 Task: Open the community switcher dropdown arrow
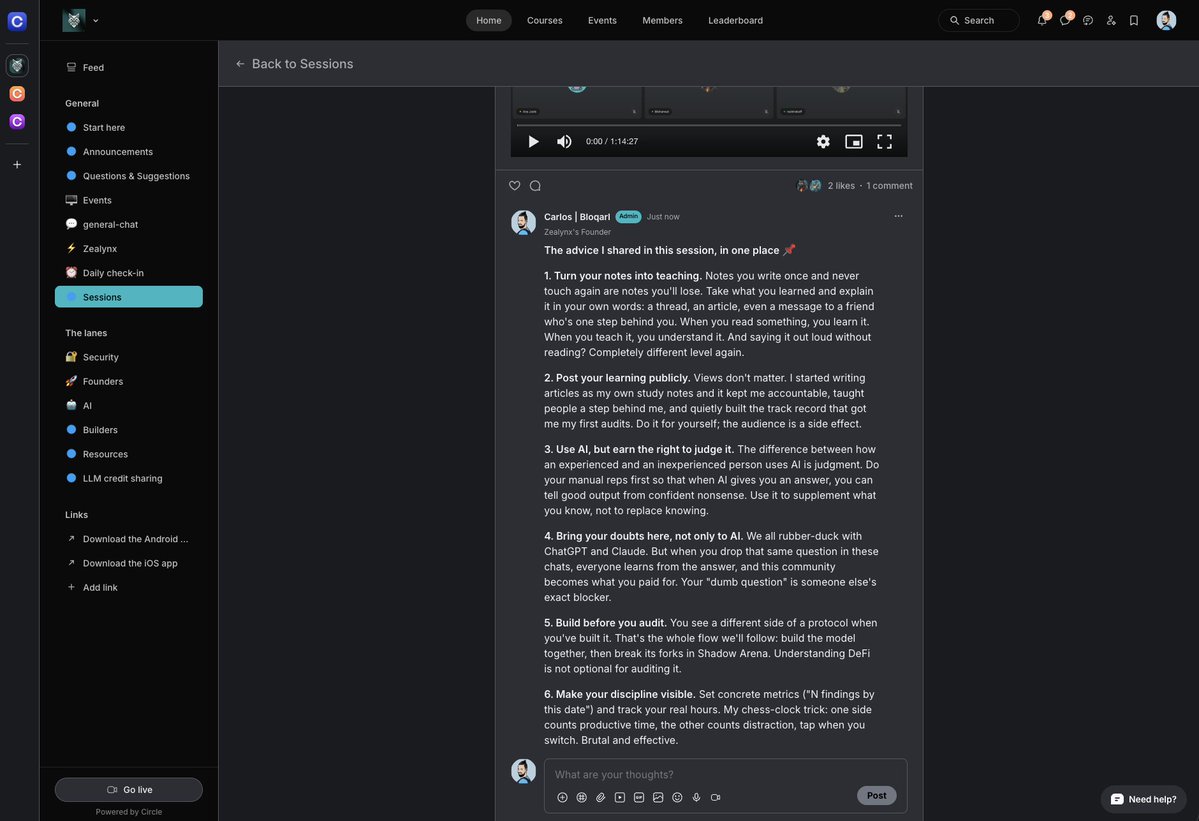(96, 21)
